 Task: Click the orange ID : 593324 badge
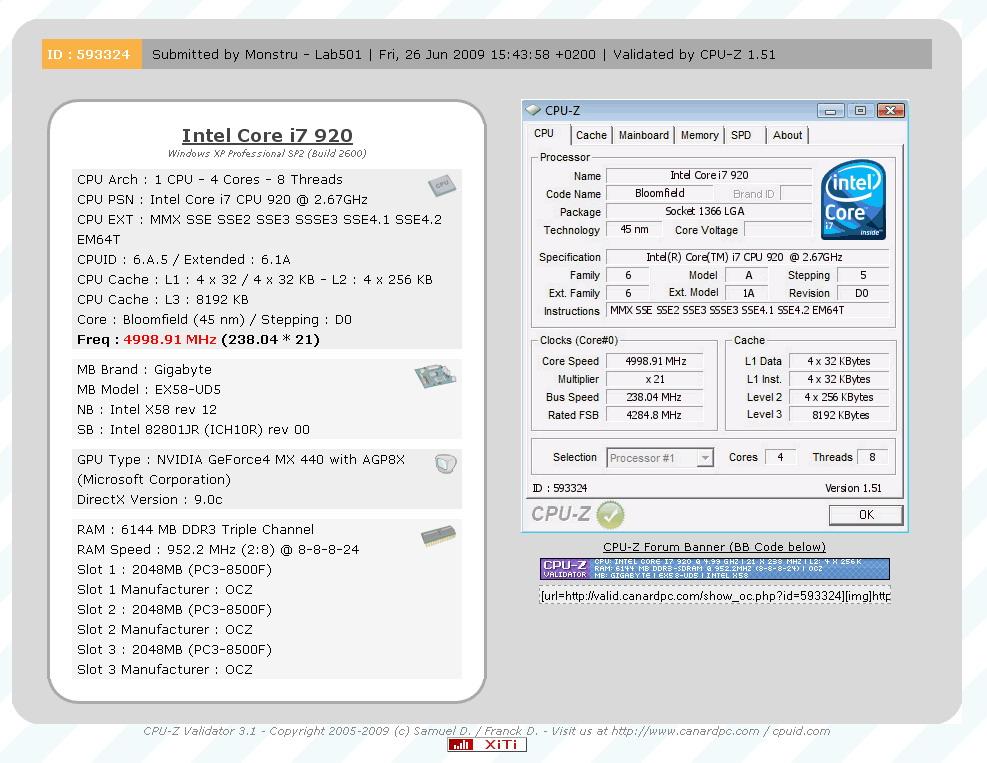pos(92,54)
